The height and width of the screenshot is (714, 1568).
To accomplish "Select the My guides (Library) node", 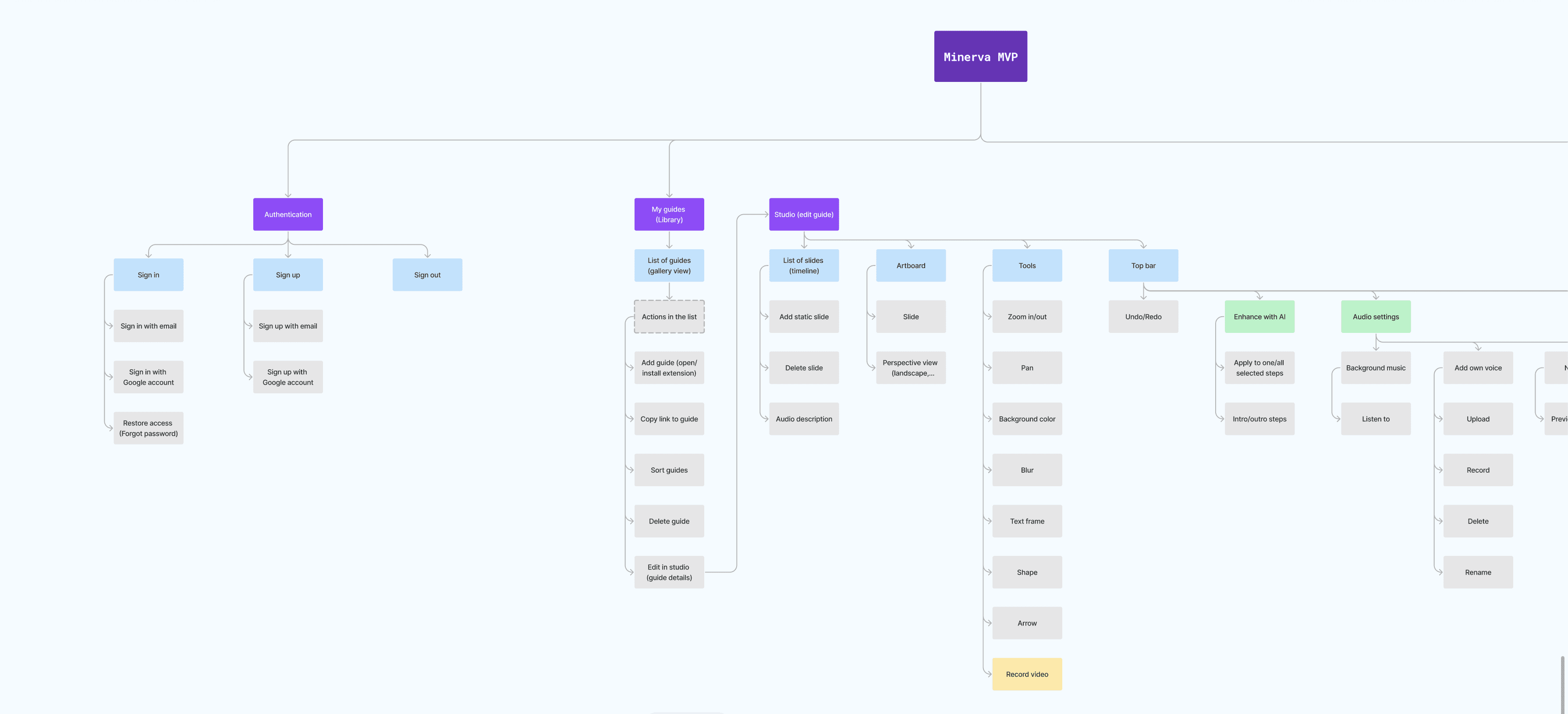I will [669, 214].
